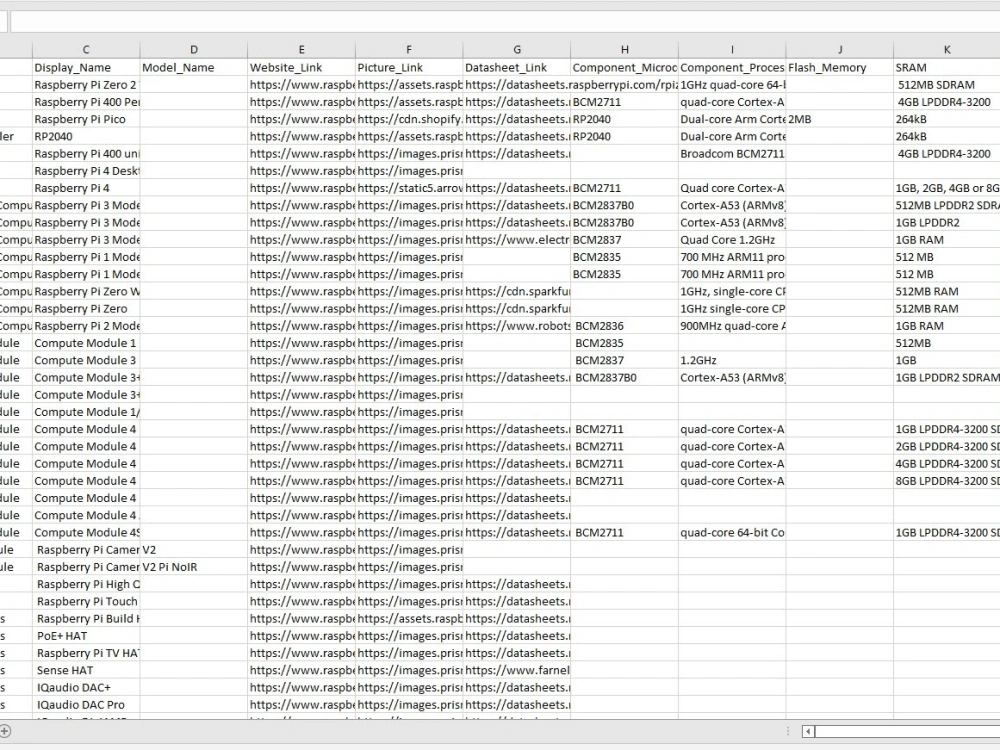Add a new sheet with the plus icon
This screenshot has height=750, width=1000.
pos(5,731)
